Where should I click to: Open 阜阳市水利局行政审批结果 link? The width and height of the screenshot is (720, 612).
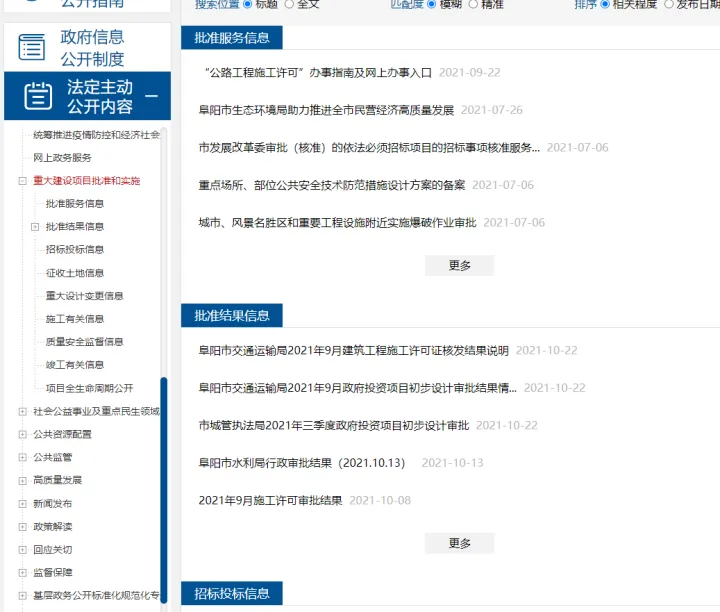[x=302, y=463]
